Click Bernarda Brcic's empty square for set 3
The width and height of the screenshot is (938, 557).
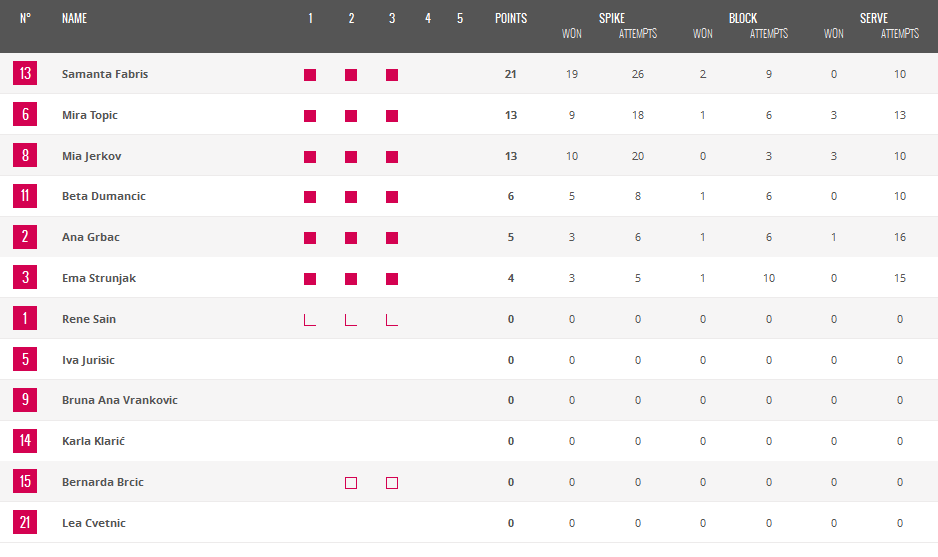[x=392, y=483]
